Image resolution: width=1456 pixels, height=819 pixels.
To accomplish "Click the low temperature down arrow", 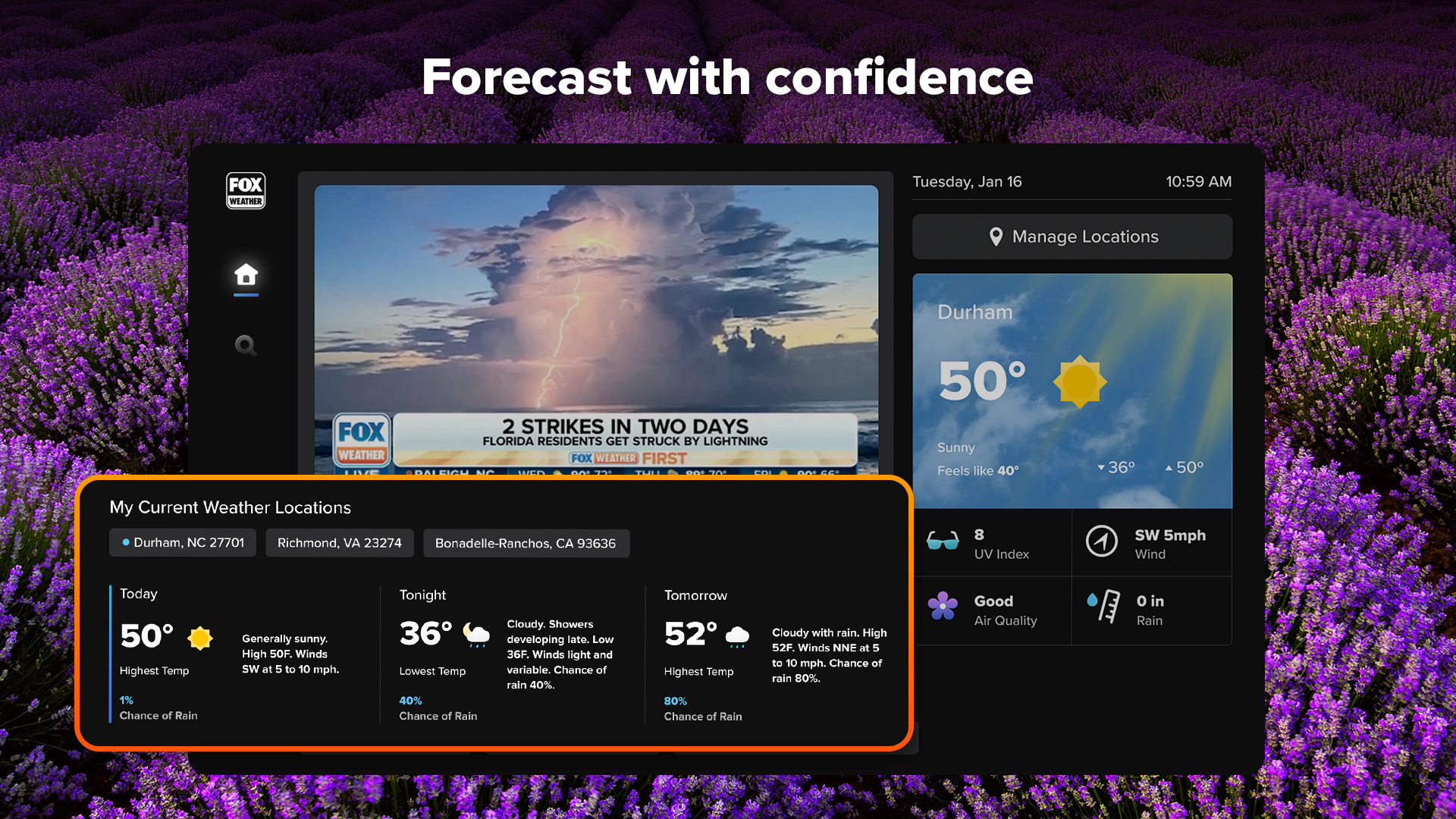I will click(x=1101, y=467).
